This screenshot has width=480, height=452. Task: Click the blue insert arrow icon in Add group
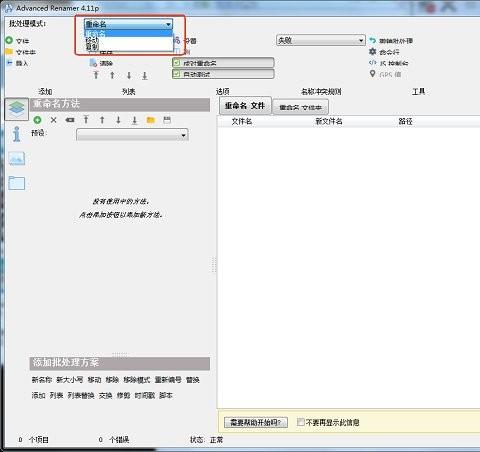tap(9, 63)
